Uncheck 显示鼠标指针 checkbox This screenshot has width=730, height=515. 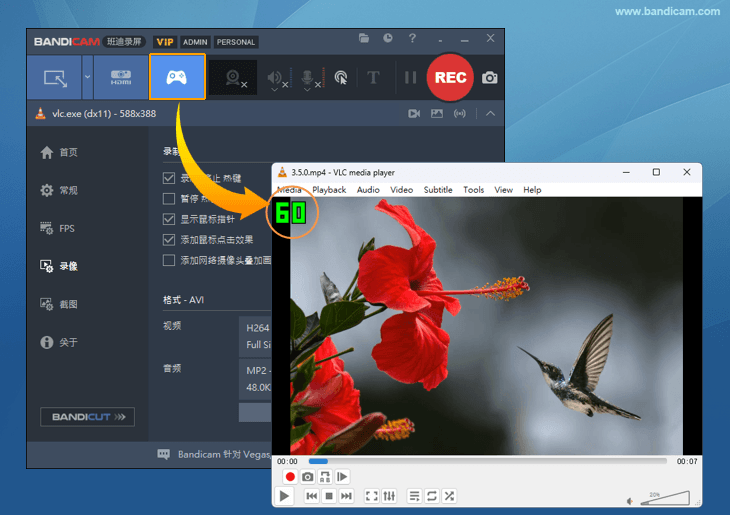click(x=169, y=219)
